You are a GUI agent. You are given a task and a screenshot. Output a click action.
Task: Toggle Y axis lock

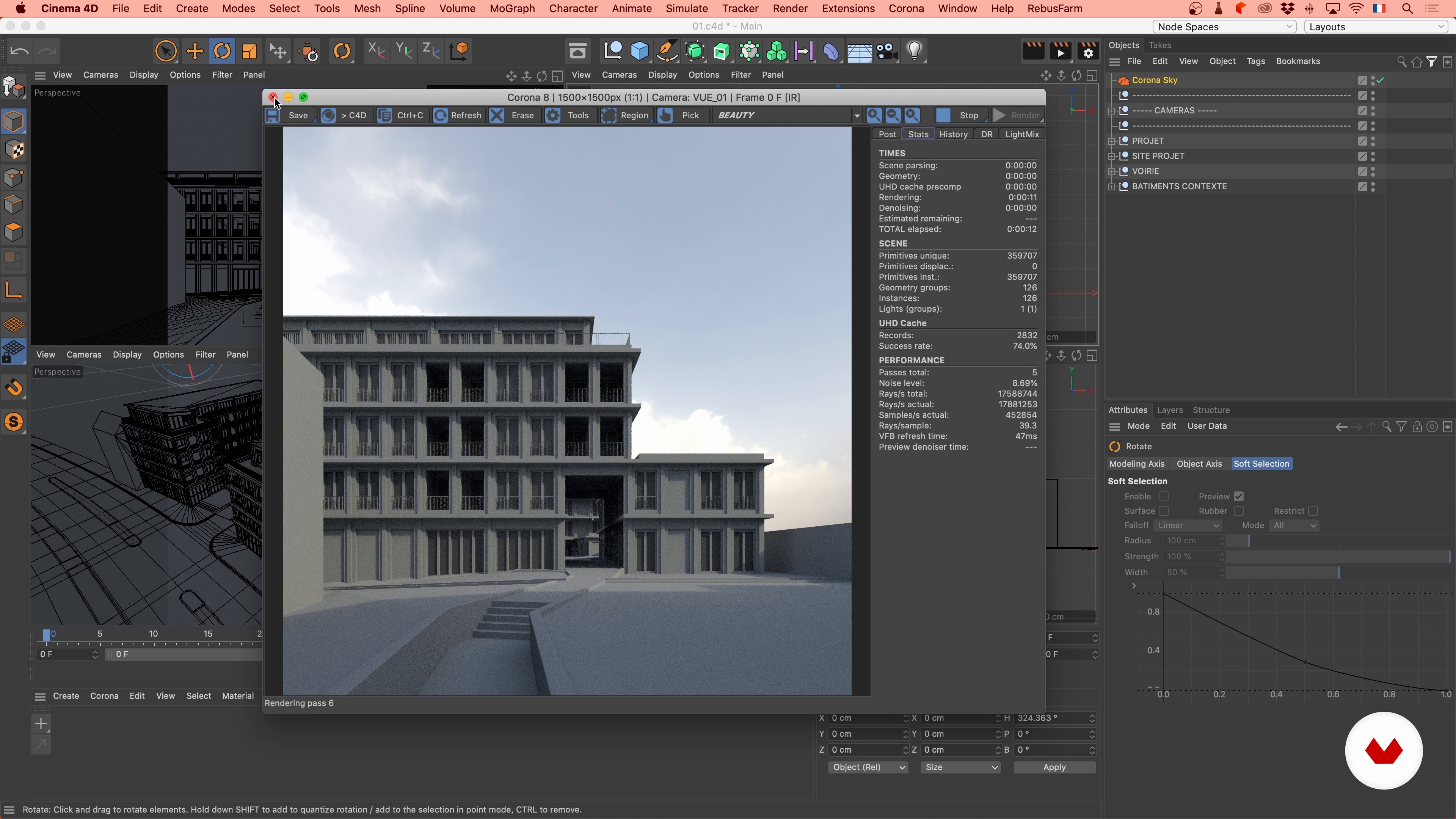click(403, 52)
